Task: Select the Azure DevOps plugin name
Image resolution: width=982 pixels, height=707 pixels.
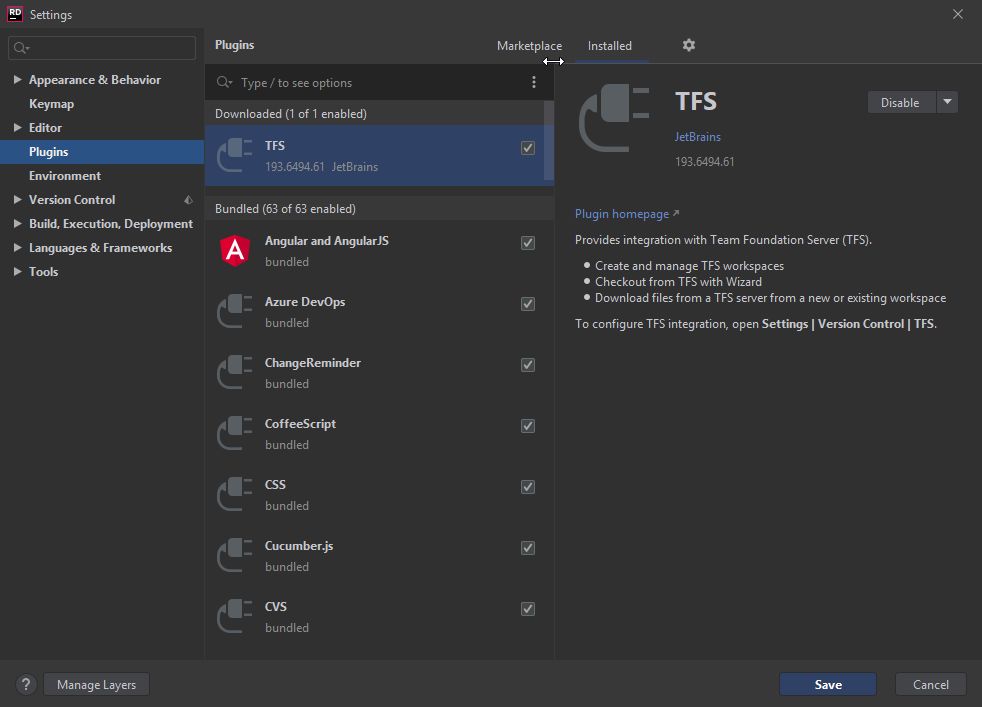Action: click(x=305, y=302)
